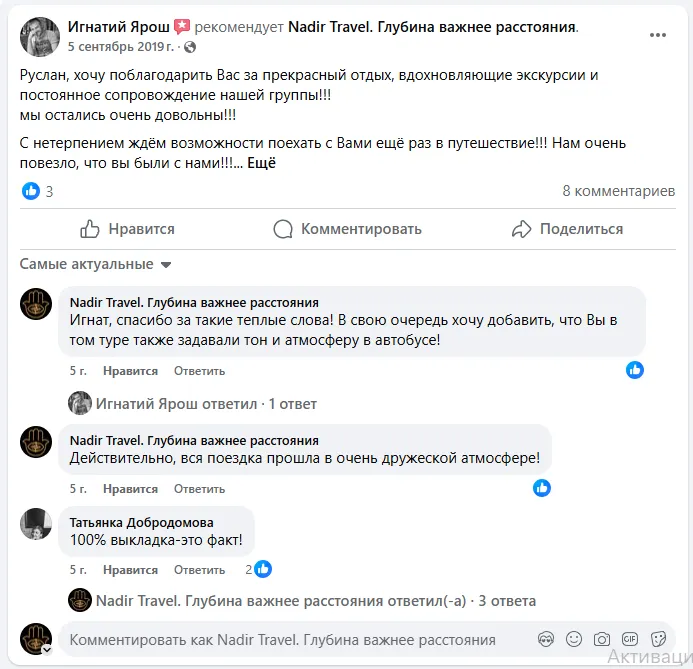Image resolution: width=693 pixels, height=669 pixels.
Task: Toggle Нравится on Татьянка Добродомова's comment
Action: (130, 570)
